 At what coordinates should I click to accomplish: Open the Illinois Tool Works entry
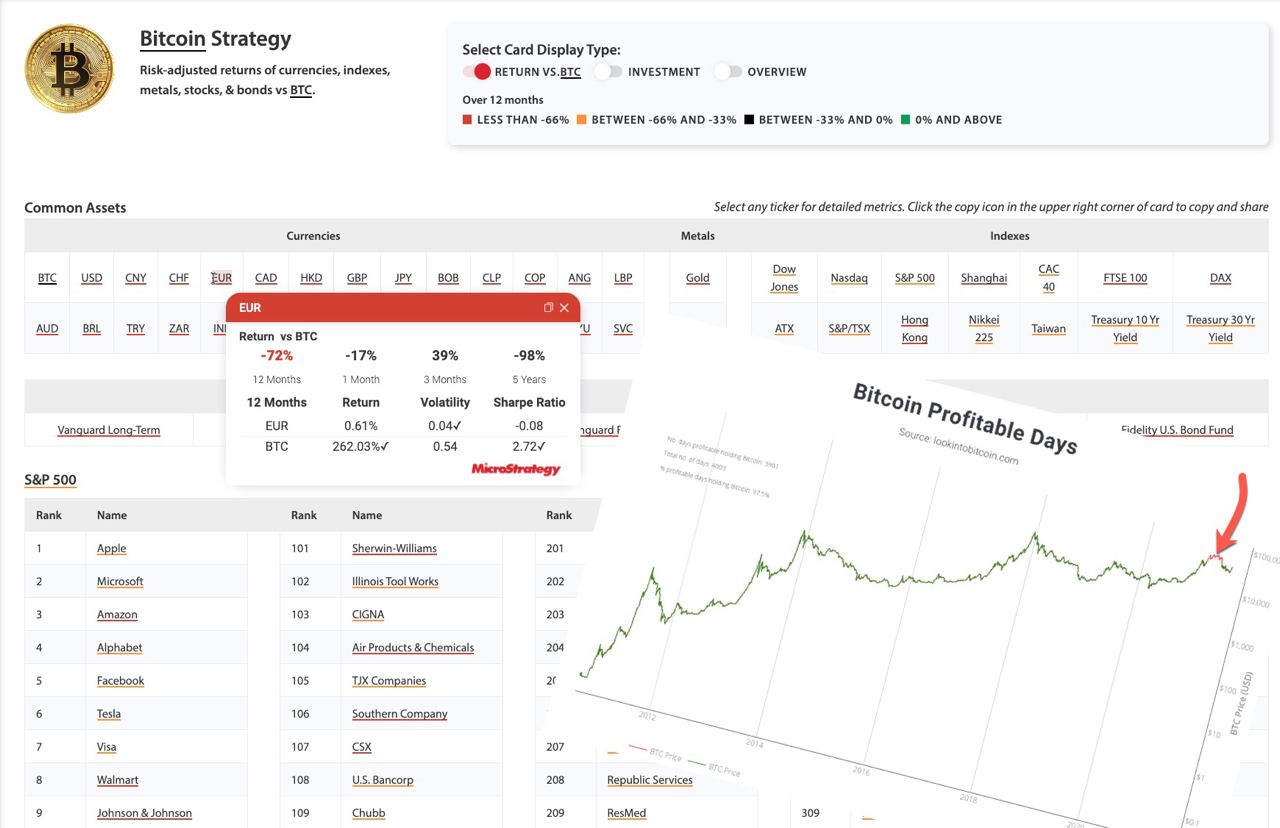point(395,581)
